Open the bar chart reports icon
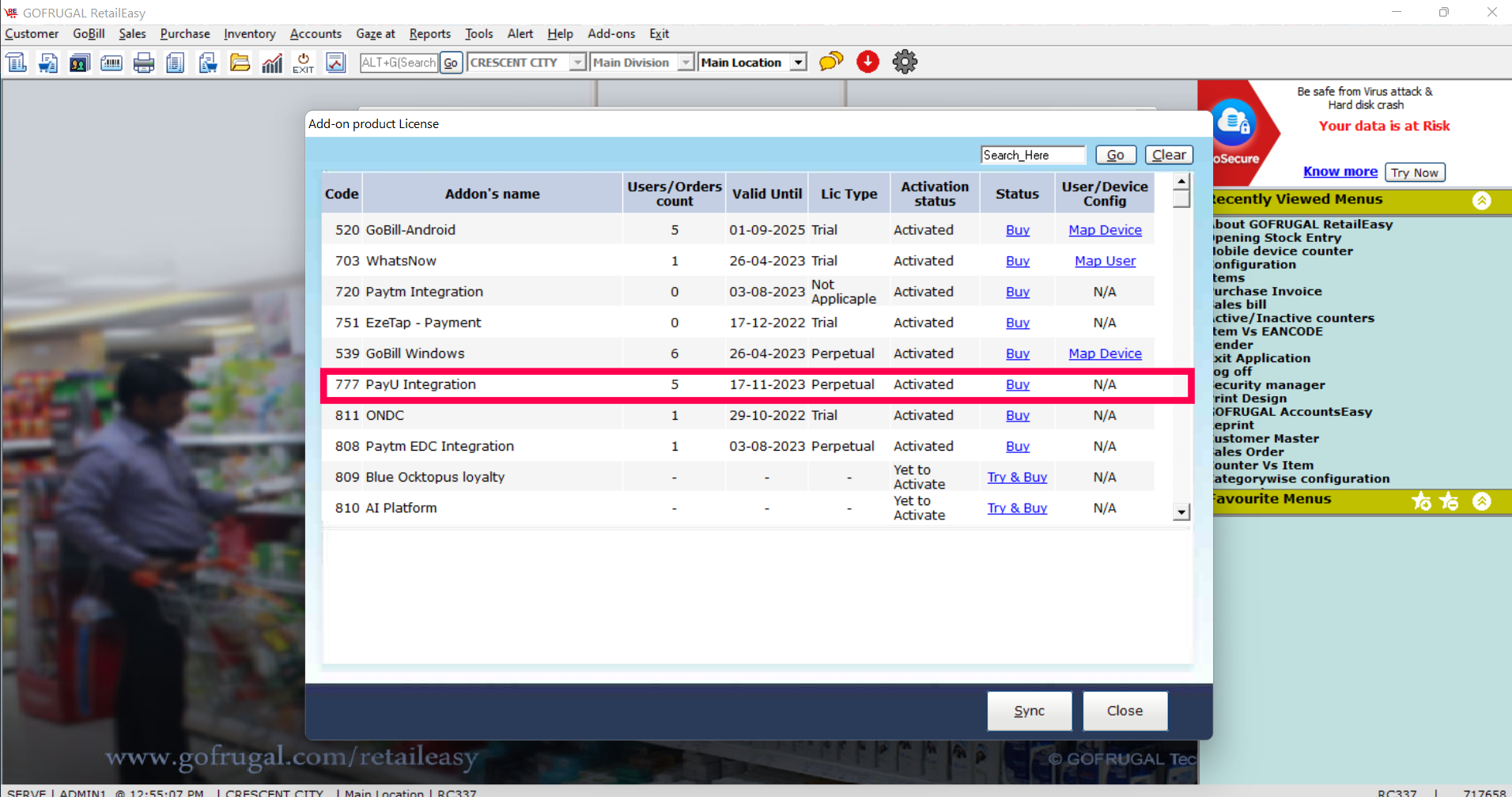 272,62
